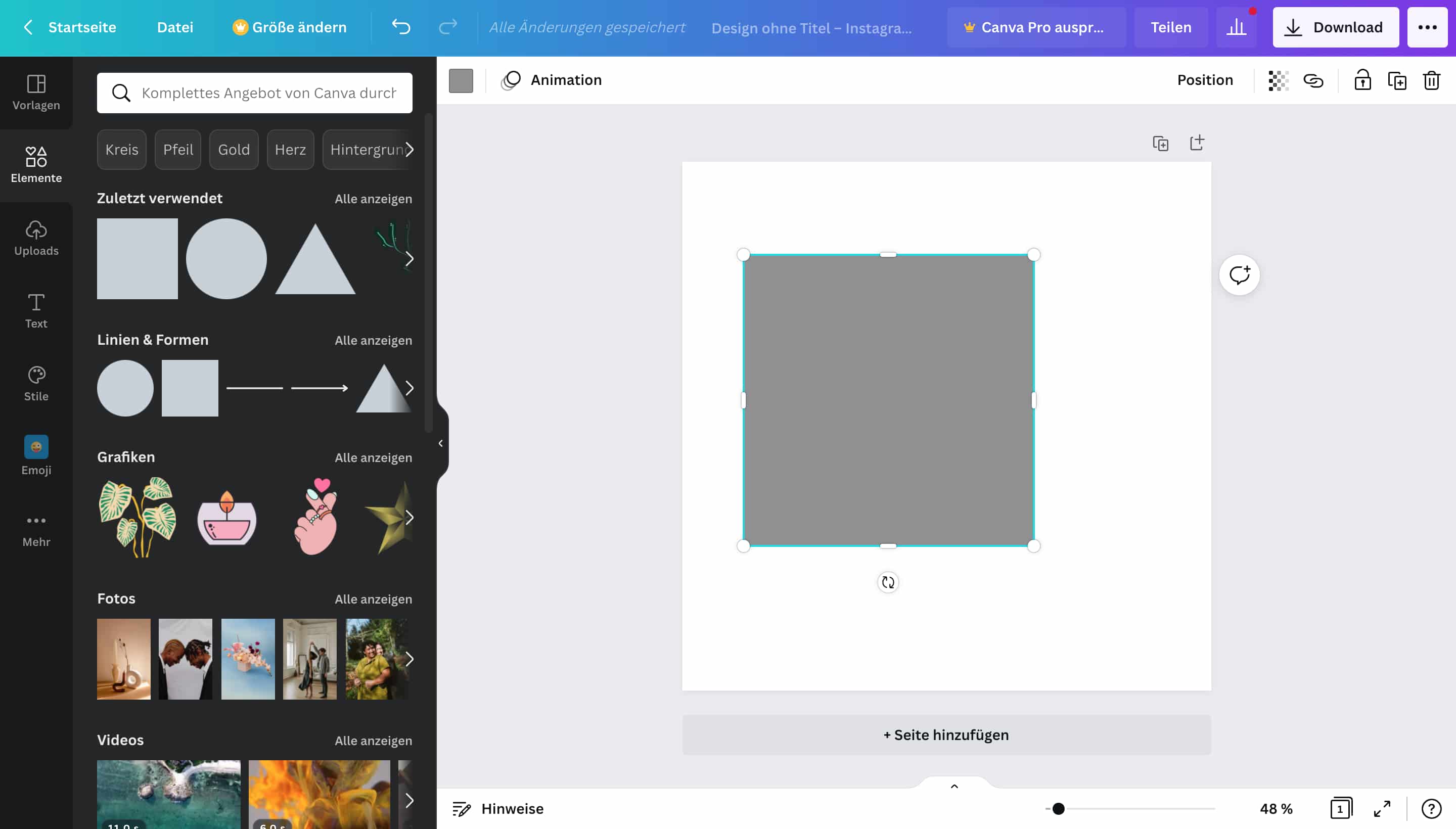This screenshot has width=1456, height=829.
Task: Open the Uploads sidebar tab
Action: click(36, 239)
